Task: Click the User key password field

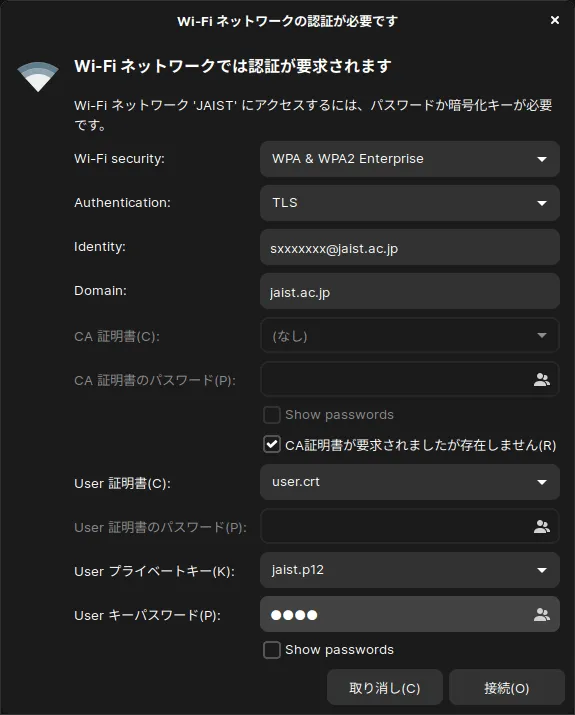Action: tap(409, 614)
